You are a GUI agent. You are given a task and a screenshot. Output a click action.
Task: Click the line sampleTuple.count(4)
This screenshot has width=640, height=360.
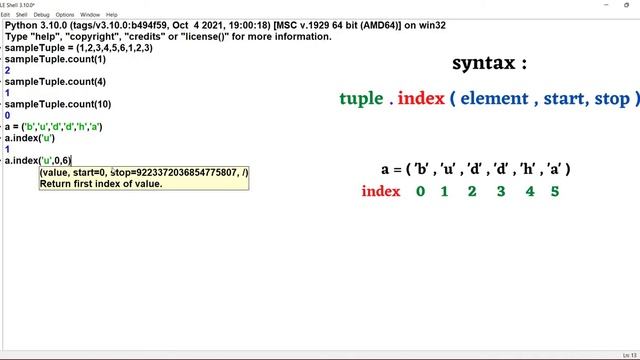tap(55, 82)
